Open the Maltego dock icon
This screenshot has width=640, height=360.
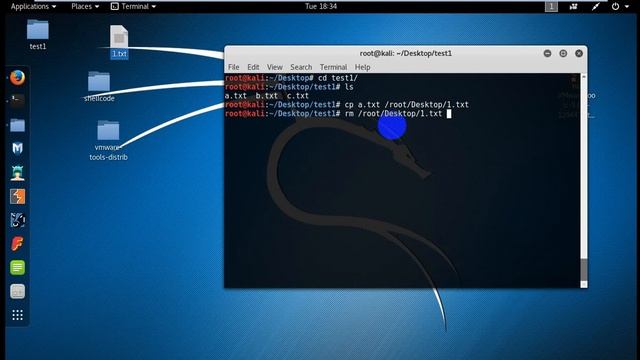click(17, 220)
